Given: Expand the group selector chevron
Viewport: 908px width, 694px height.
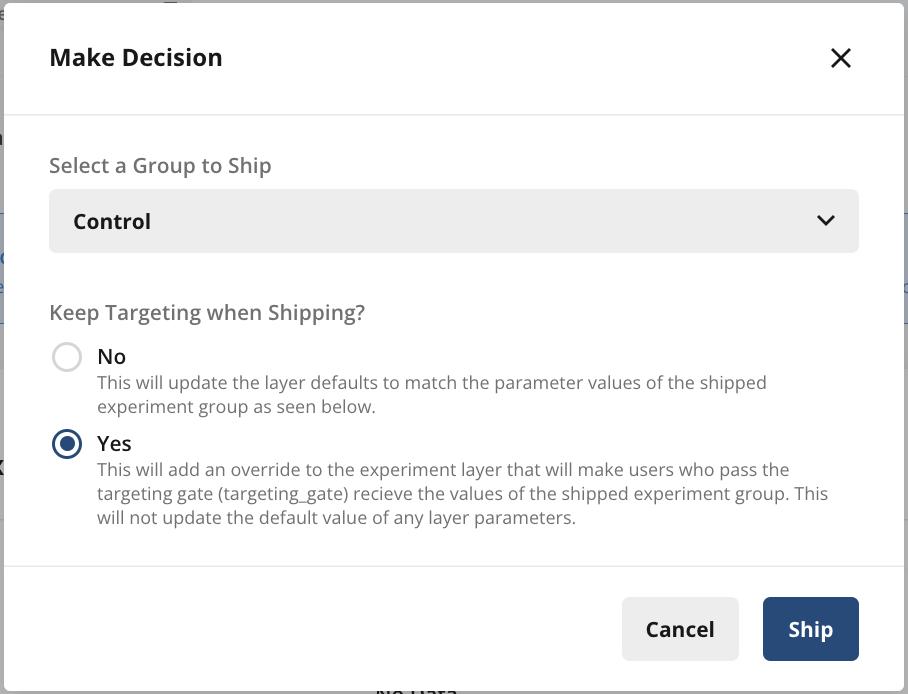Looking at the screenshot, I should pos(826,220).
